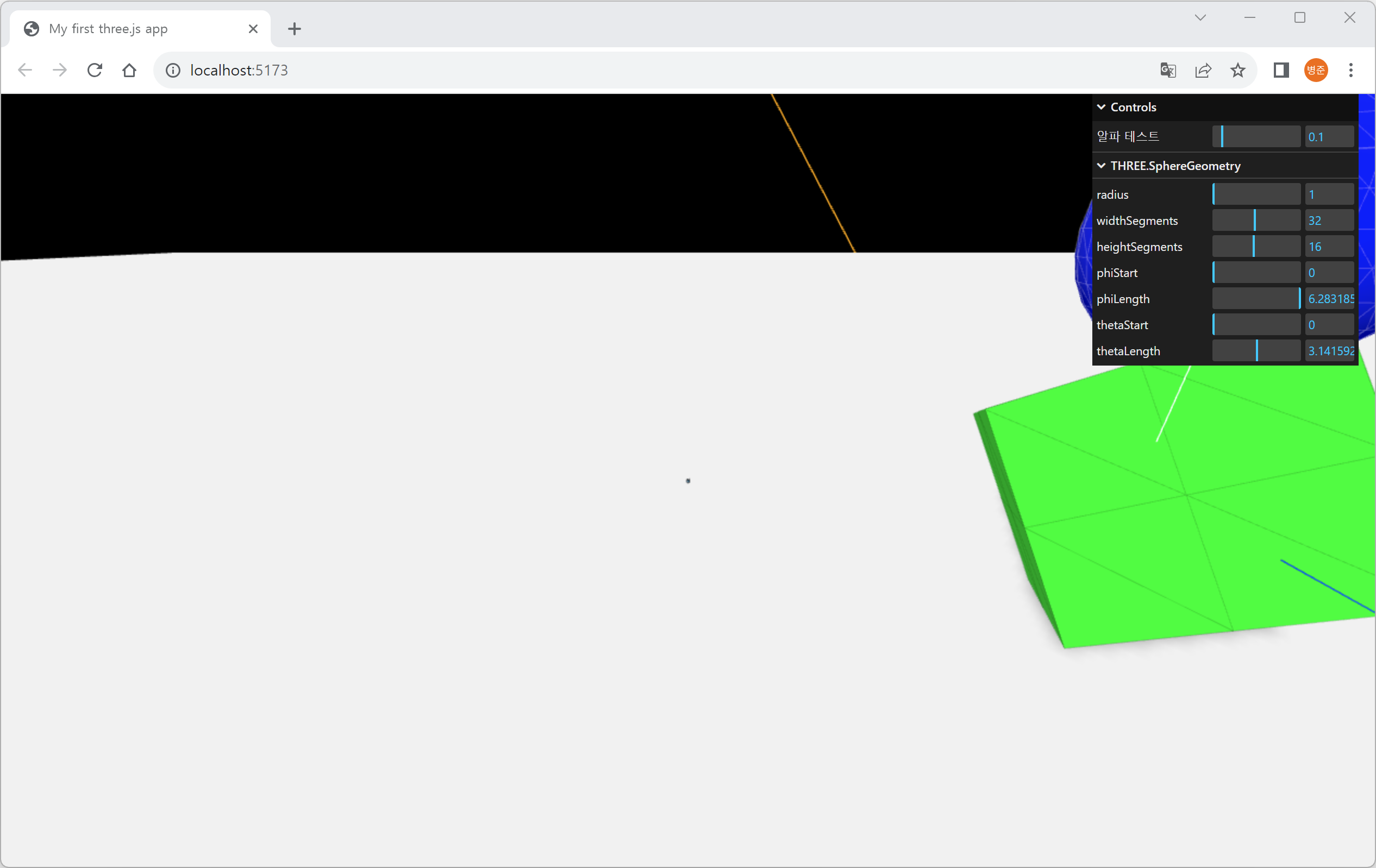
Task: Close the three.js app tab
Action: click(253, 29)
